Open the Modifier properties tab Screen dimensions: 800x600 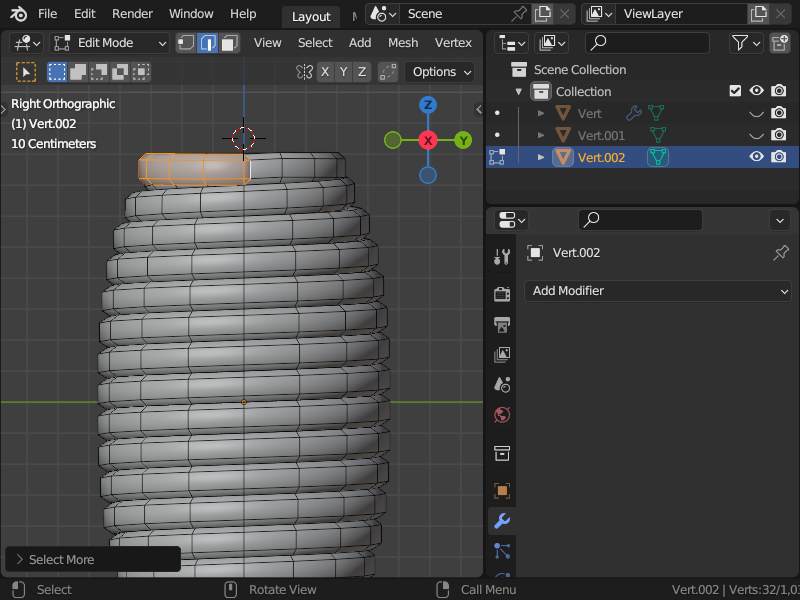(502, 521)
